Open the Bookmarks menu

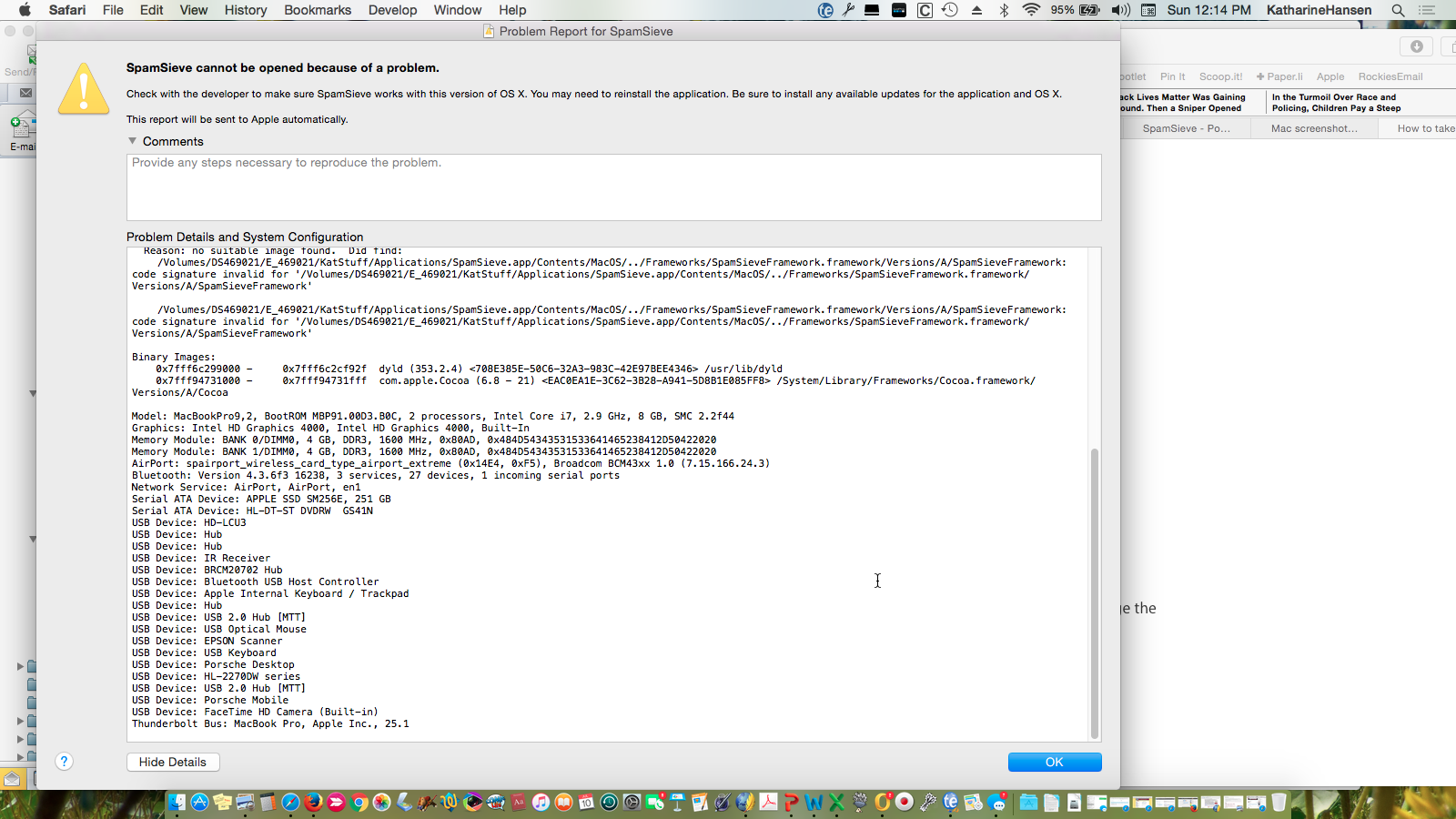click(318, 10)
